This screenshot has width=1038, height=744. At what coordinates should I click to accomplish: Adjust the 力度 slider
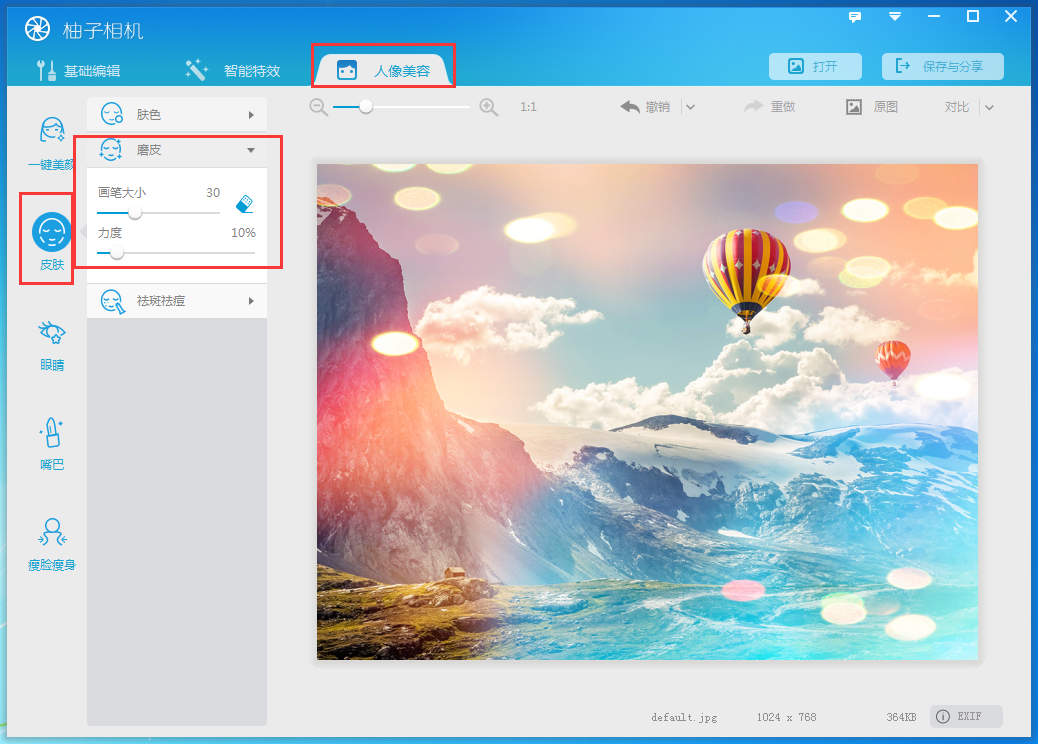117,253
